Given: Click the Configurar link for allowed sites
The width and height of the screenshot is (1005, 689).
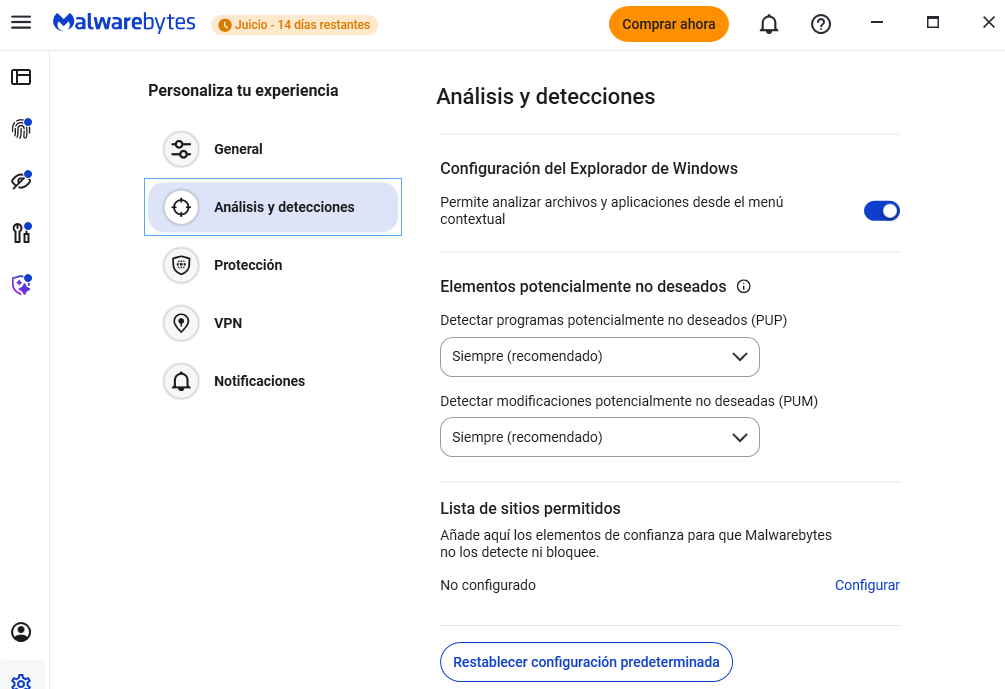Looking at the screenshot, I should coord(867,585).
